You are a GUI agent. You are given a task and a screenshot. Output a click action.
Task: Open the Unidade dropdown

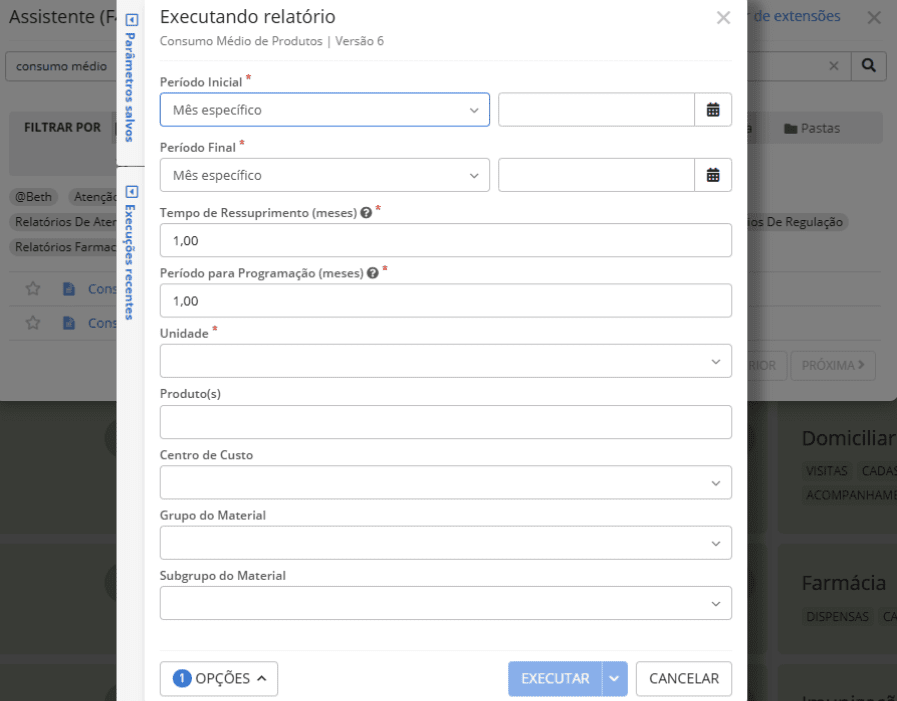[x=445, y=361]
